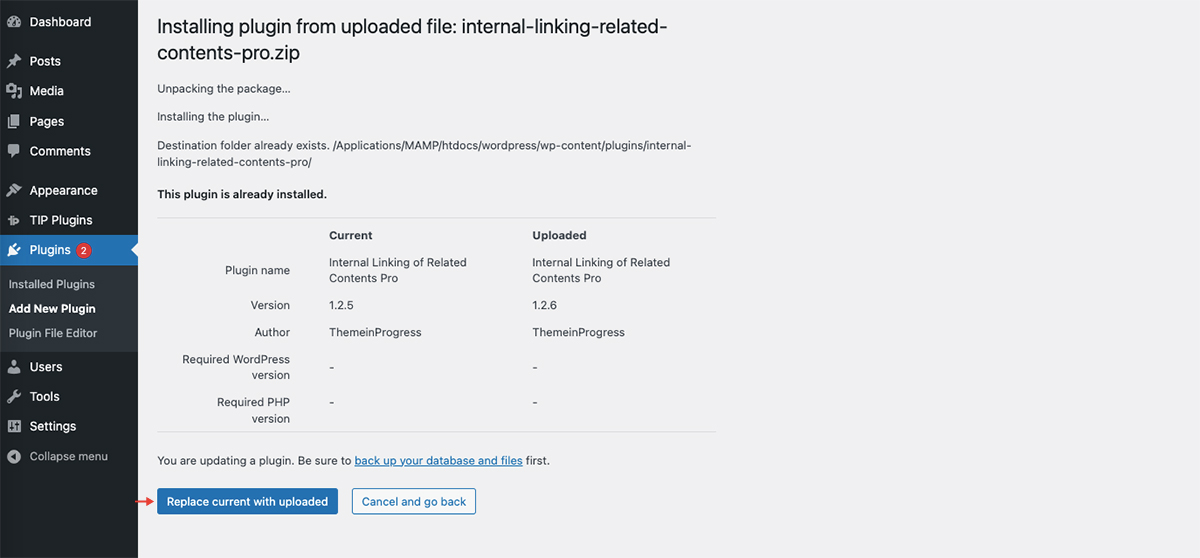Screen dimensions: 1200x558
Task: Click the Settings sliders icon
Action: coord(14,426)
